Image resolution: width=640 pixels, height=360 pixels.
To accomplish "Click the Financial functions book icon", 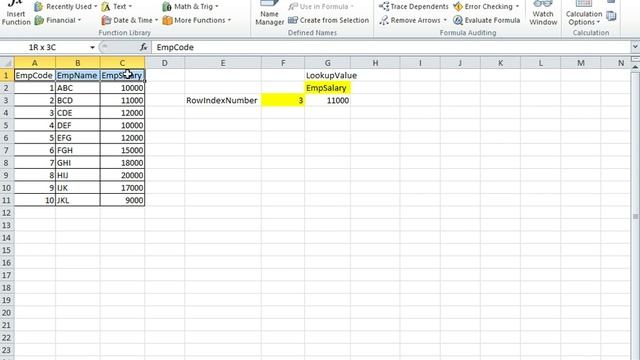I will click(x=39, y=20).
